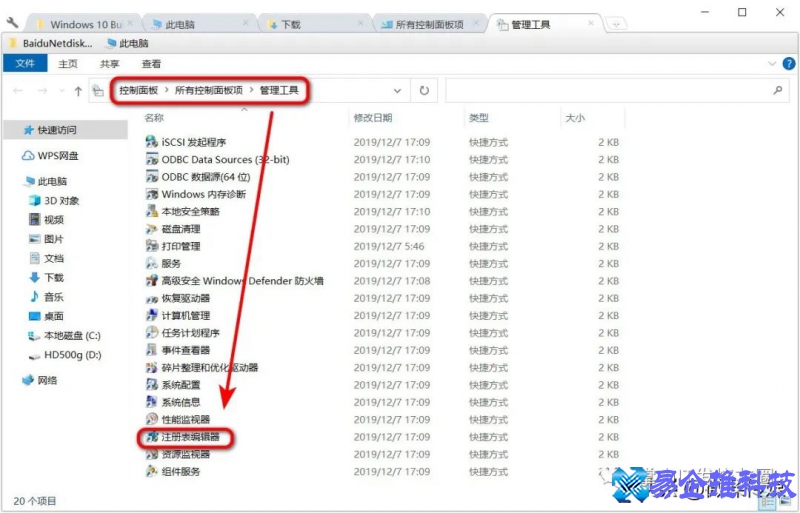800x513 pixels.
Task: Select the 计算机管理 icon
Action: [152, 315]
